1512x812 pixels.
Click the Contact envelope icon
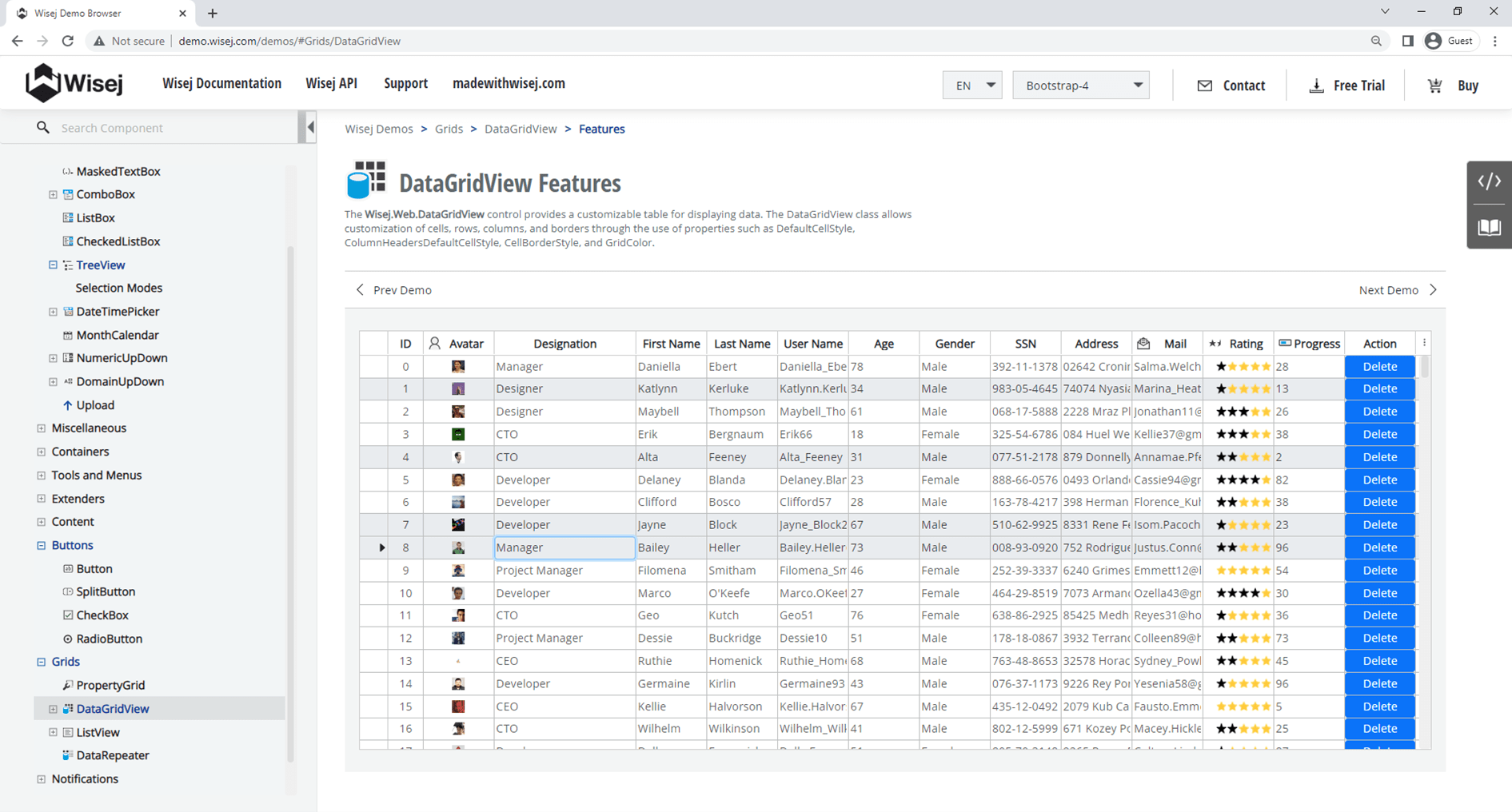1204,86
